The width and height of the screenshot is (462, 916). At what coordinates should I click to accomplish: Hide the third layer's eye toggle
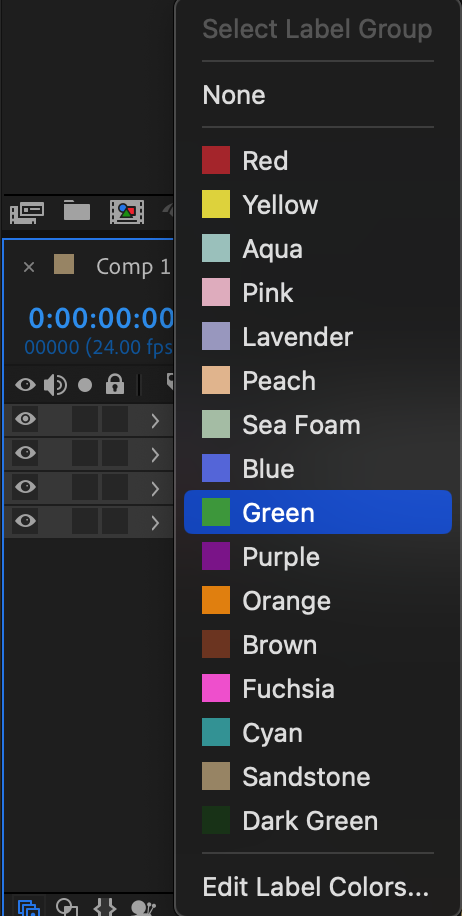[25, 487]
